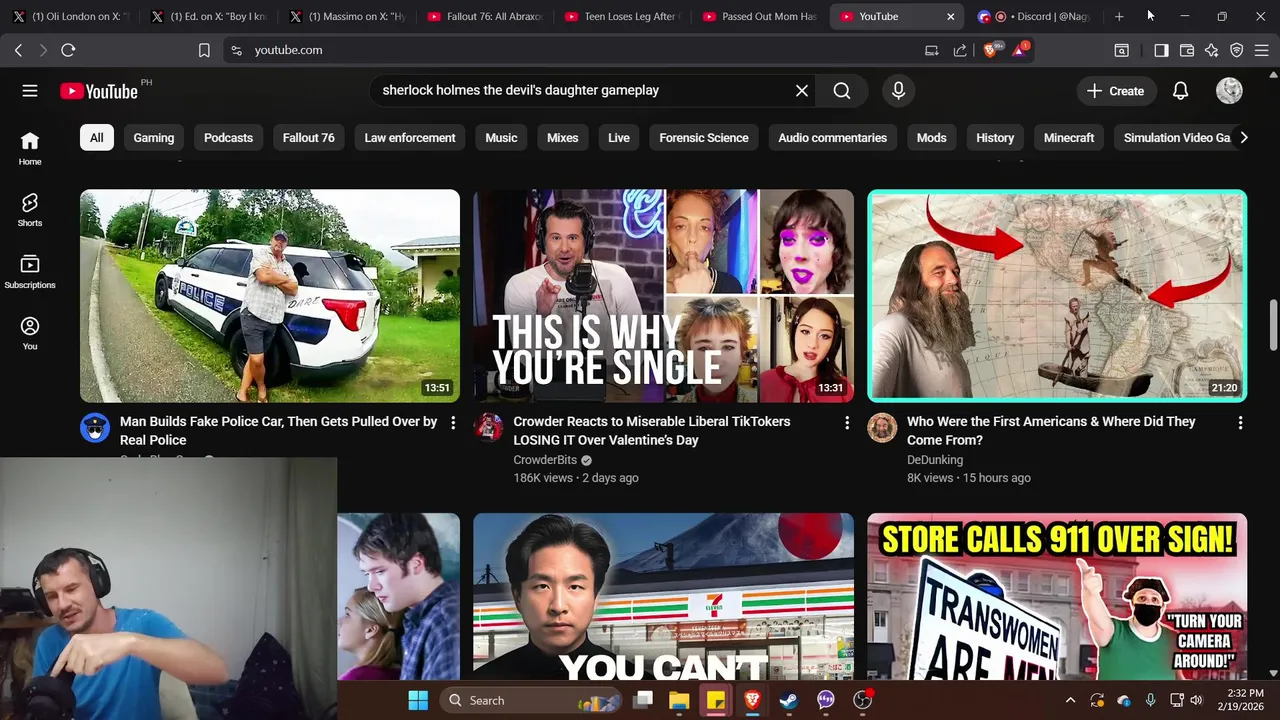Clear the search query with X
This screenshot has height=720, width=1280.
(x=802, y=91)
